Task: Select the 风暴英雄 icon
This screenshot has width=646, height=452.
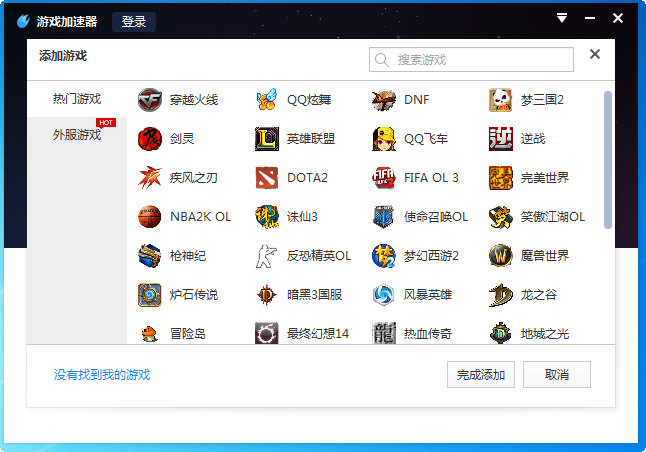Action: tap(384, 295)
